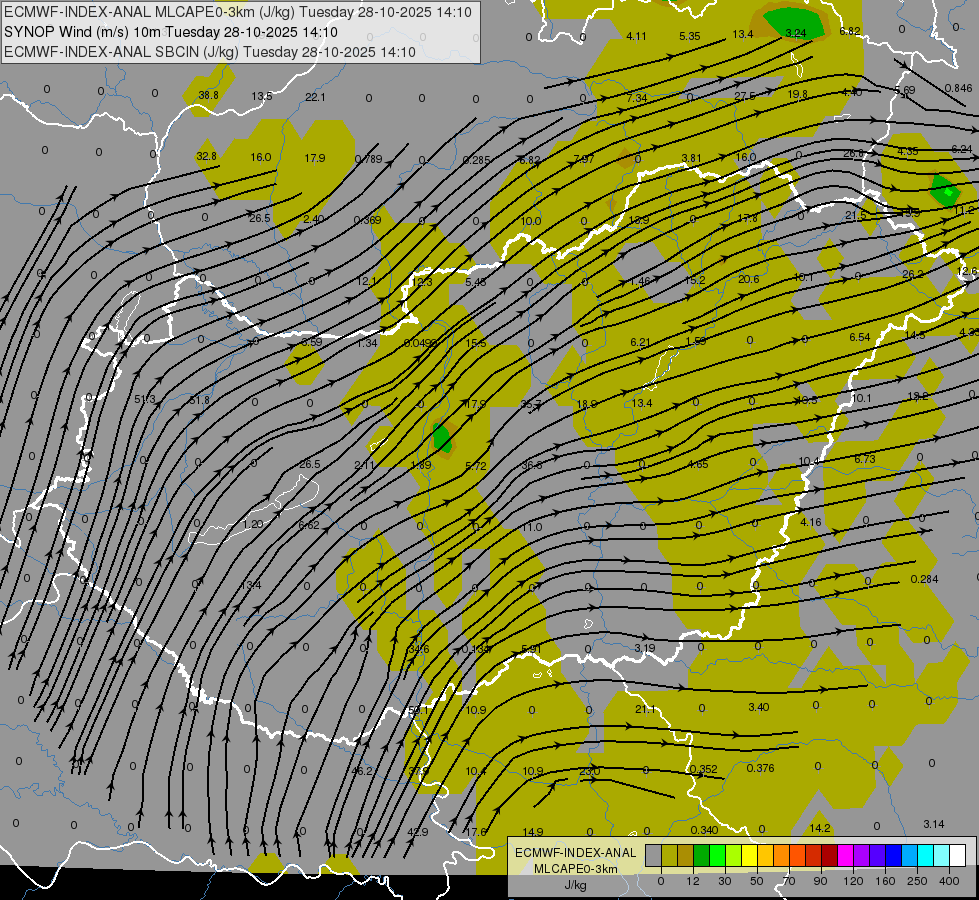The height and width of the screenshot is (900, 979).
Task: Select the magenta legend swatch
Action: [845, 855]
